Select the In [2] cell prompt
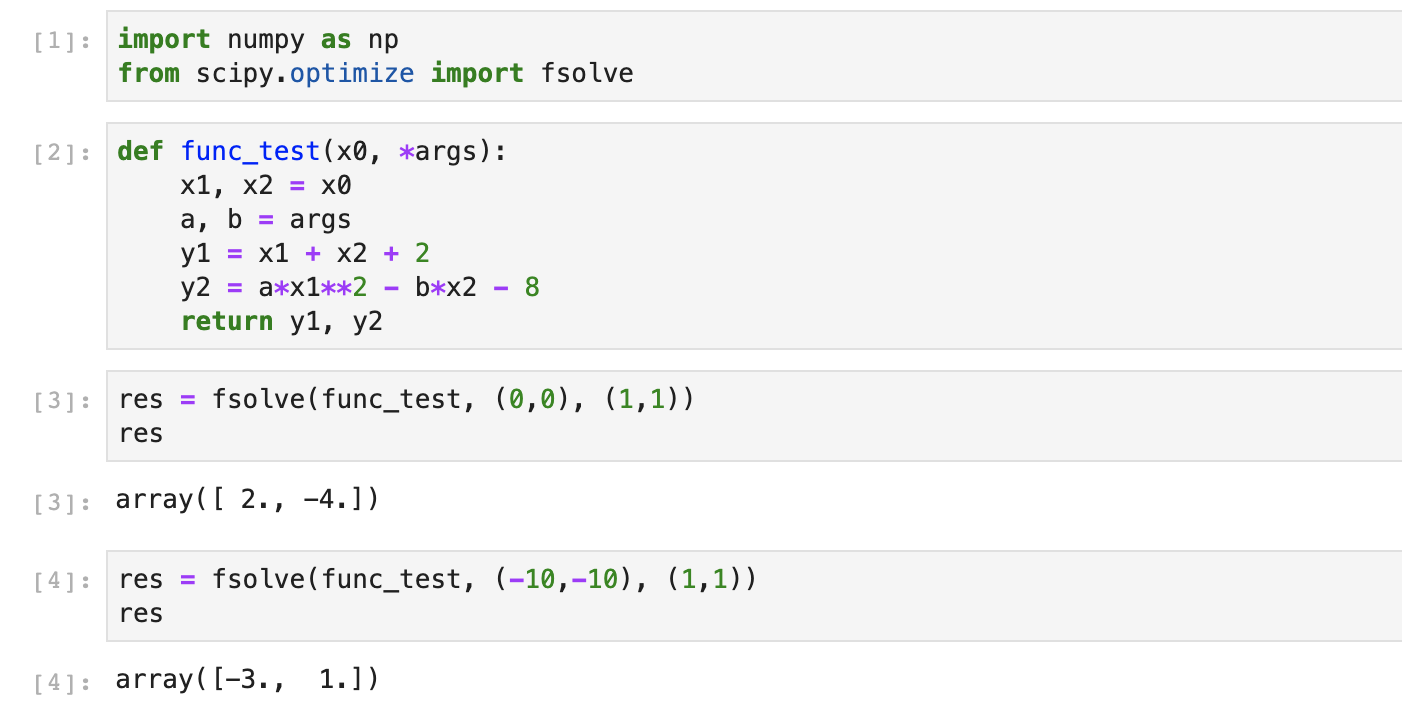 [62, 154]
